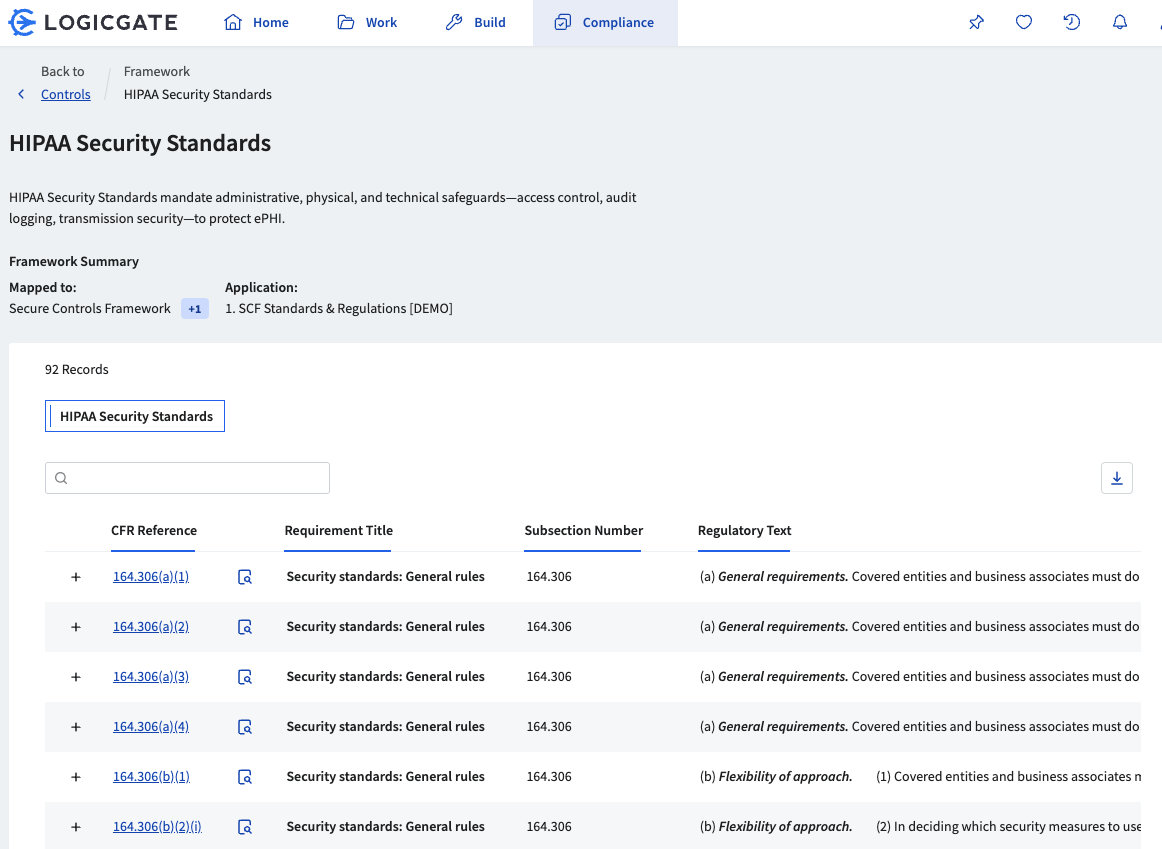Screen dimensions: 1162x849
Task: Click the records search field
Action: 187,478
